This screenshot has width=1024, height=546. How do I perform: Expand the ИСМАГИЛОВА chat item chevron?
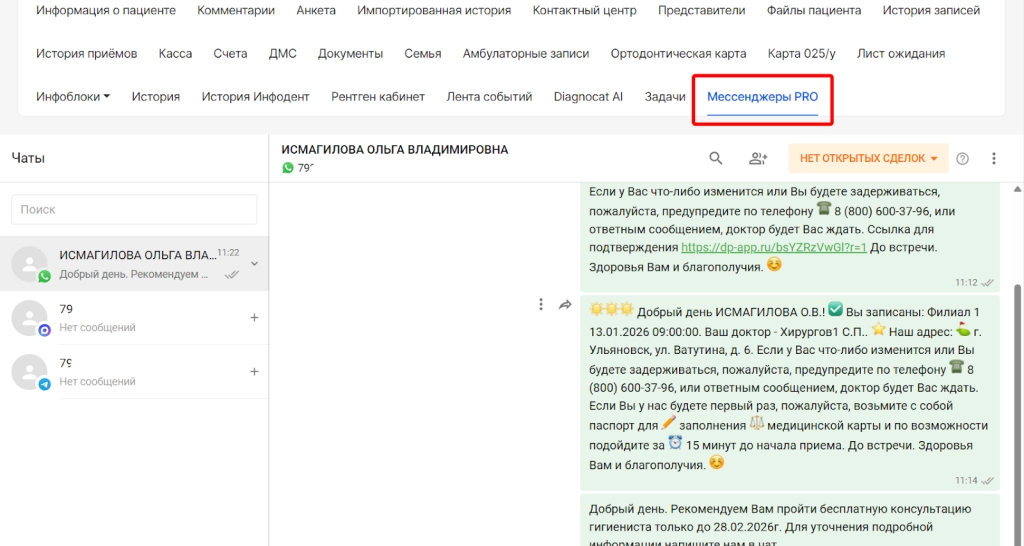coord(254,264)
